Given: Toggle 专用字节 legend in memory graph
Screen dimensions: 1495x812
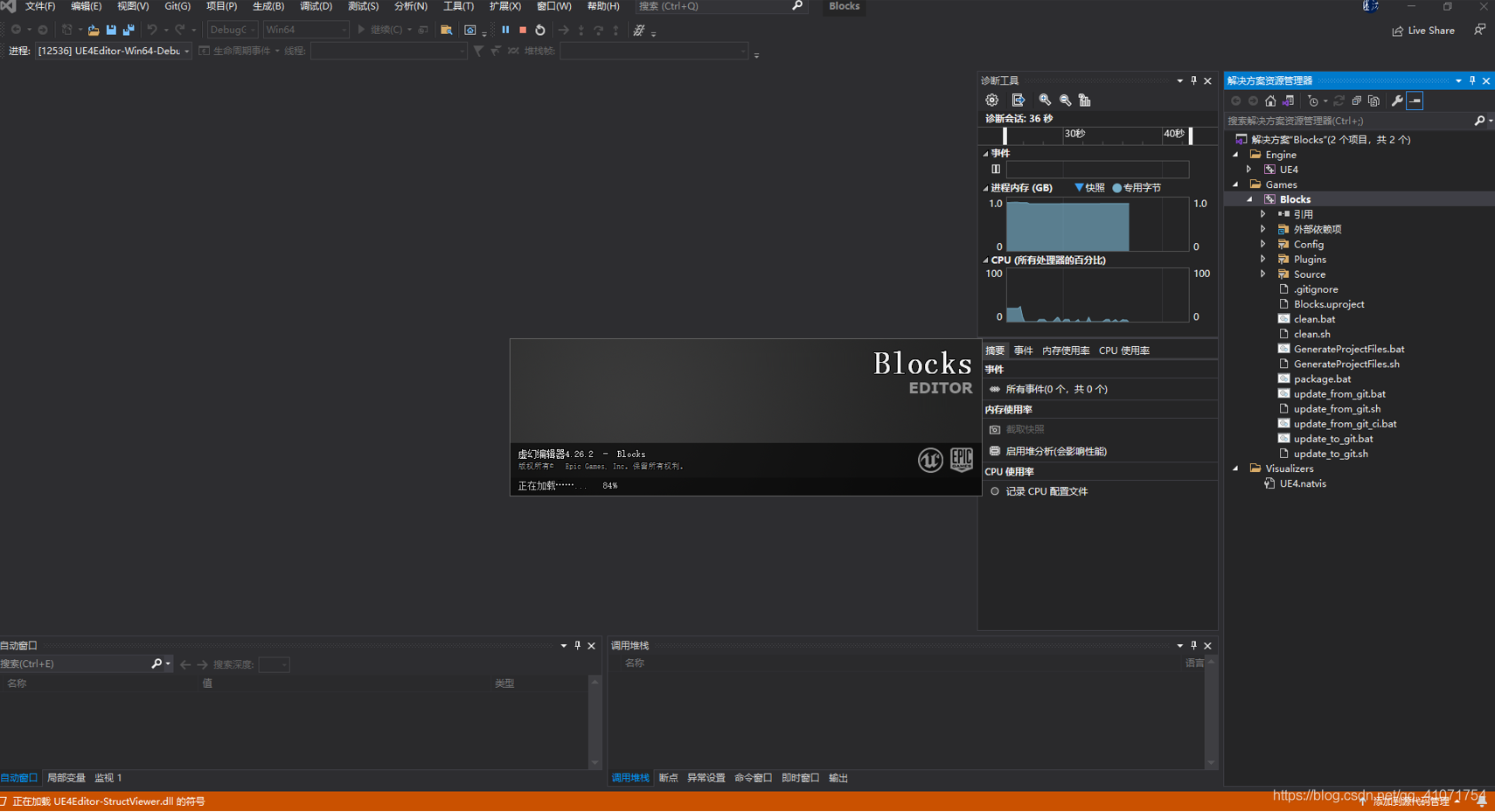Looking at the screenshot, I should (1137, 187).
